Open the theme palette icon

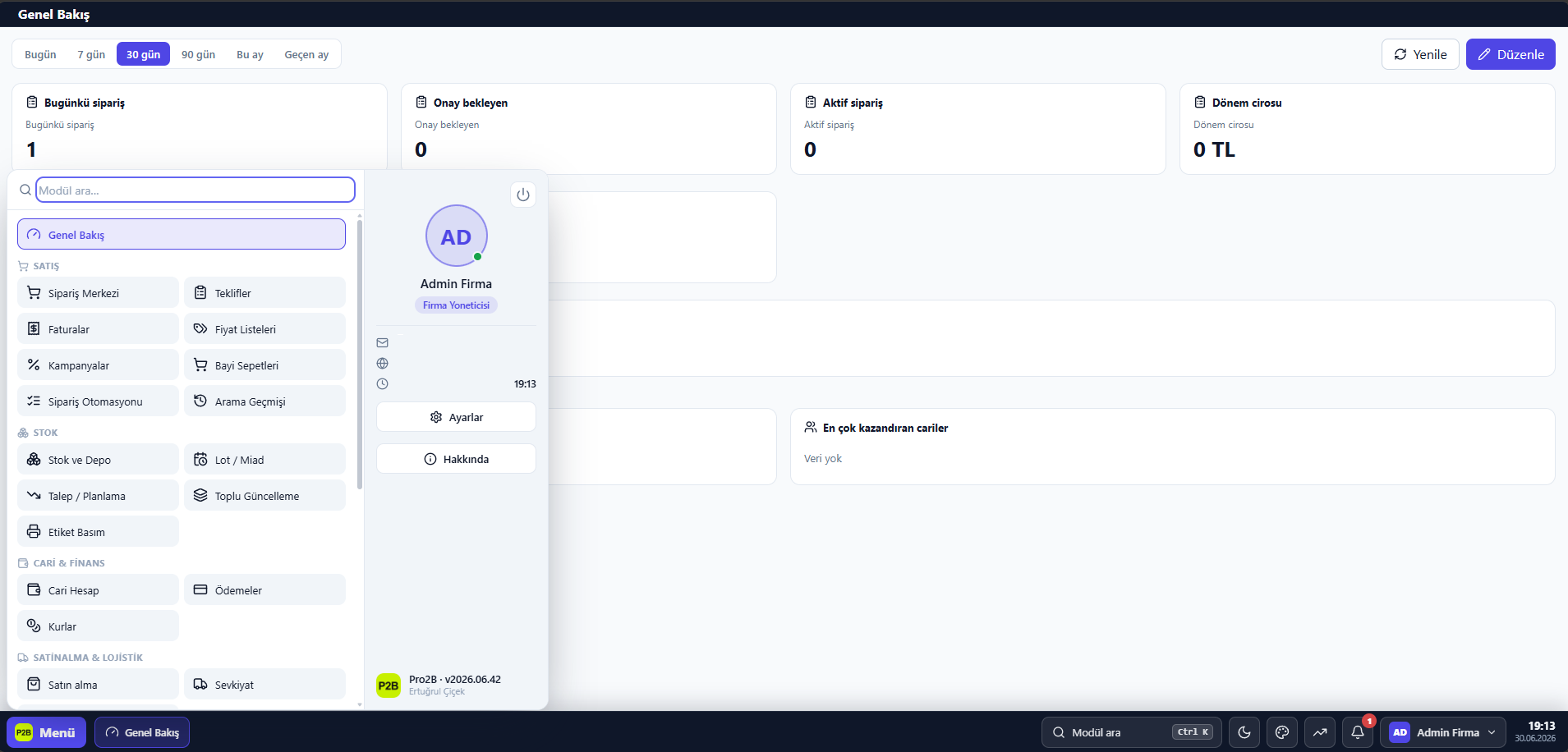[x=1282, y=732]
